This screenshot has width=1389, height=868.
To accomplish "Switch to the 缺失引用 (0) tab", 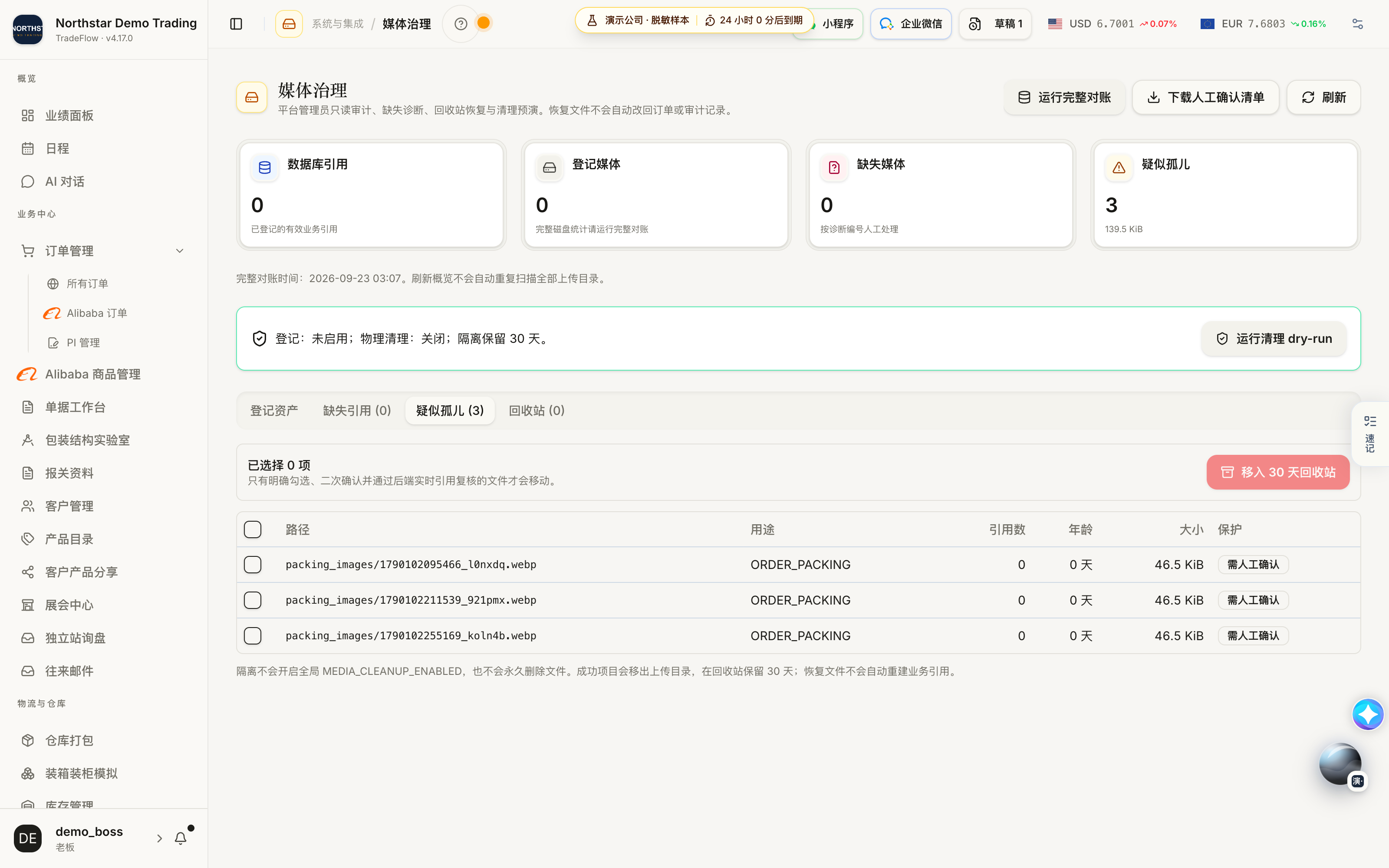I will pos(357,411).
